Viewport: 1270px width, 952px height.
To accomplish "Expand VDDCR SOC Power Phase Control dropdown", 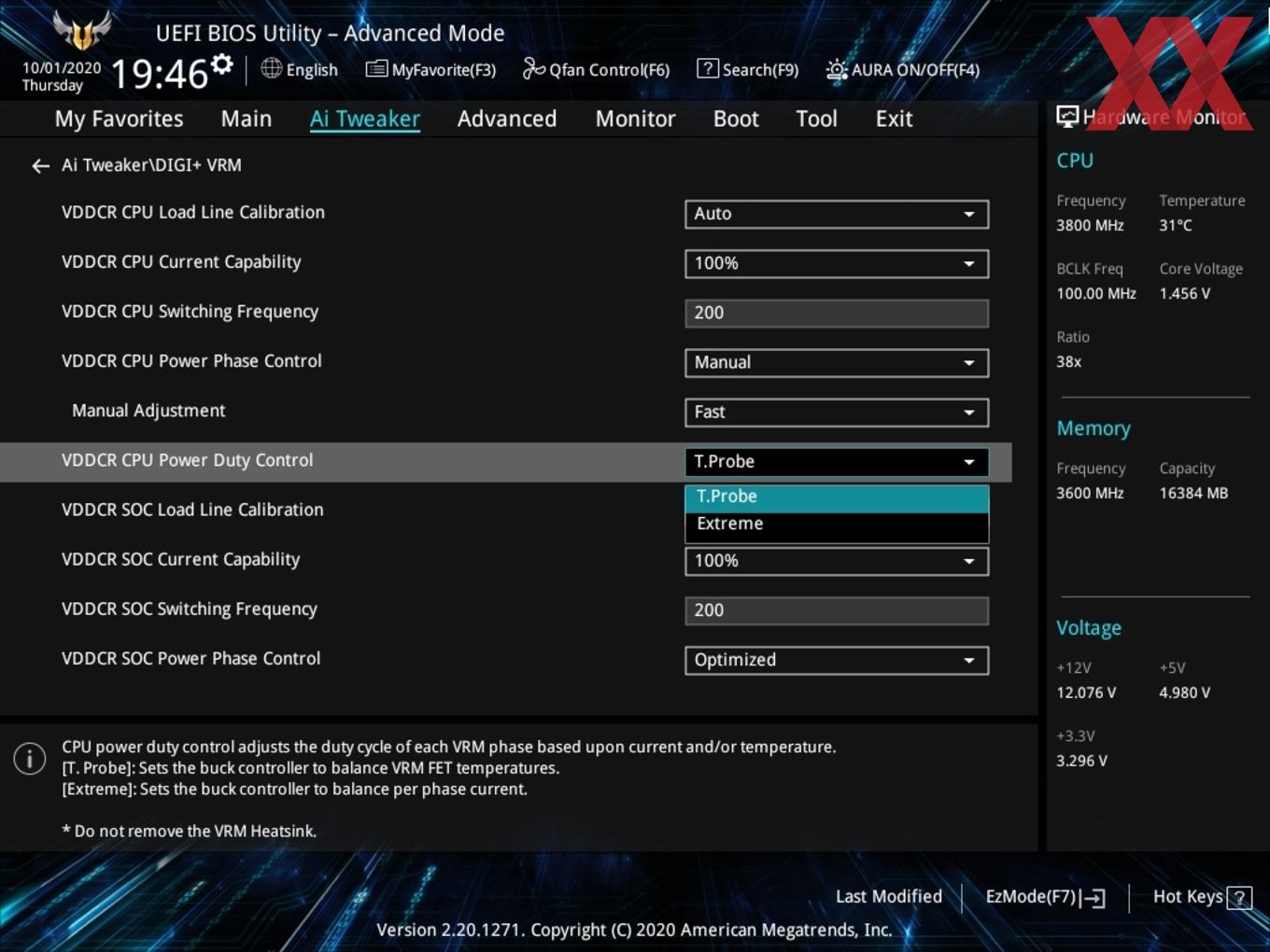I will pyautogui.click(x=837, y=660).
